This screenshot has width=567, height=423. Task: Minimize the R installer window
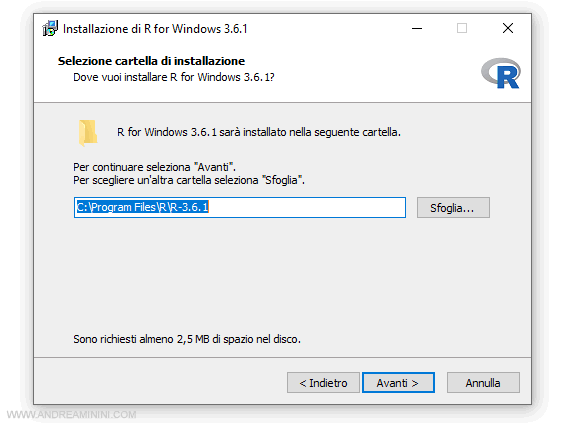click(x=417, y=28)
